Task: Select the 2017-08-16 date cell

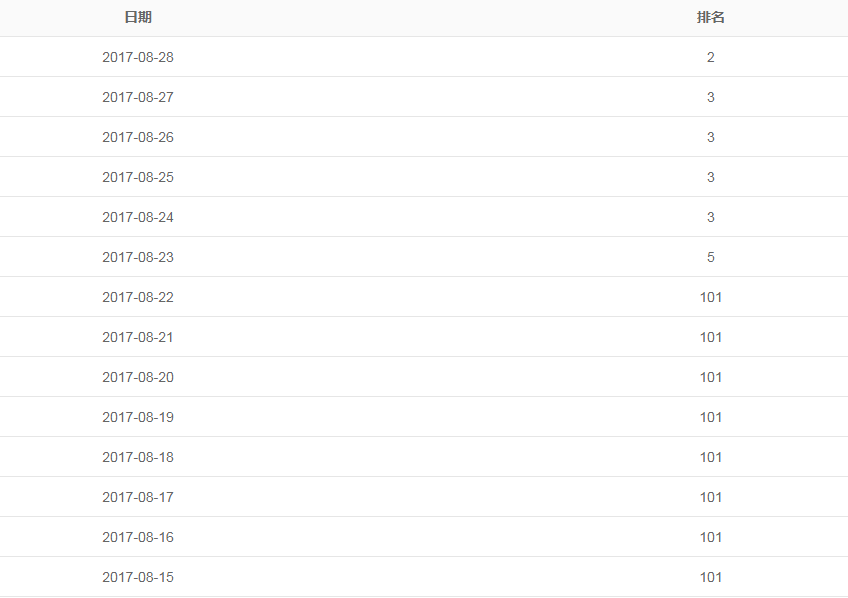Action: pos(138,537)
